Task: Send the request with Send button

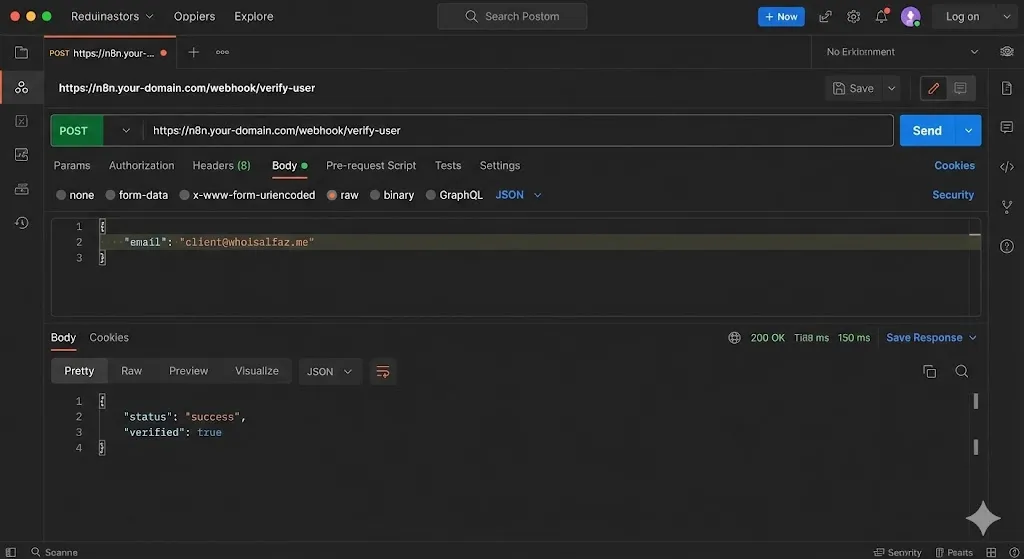Action: (x=927, y=131)
